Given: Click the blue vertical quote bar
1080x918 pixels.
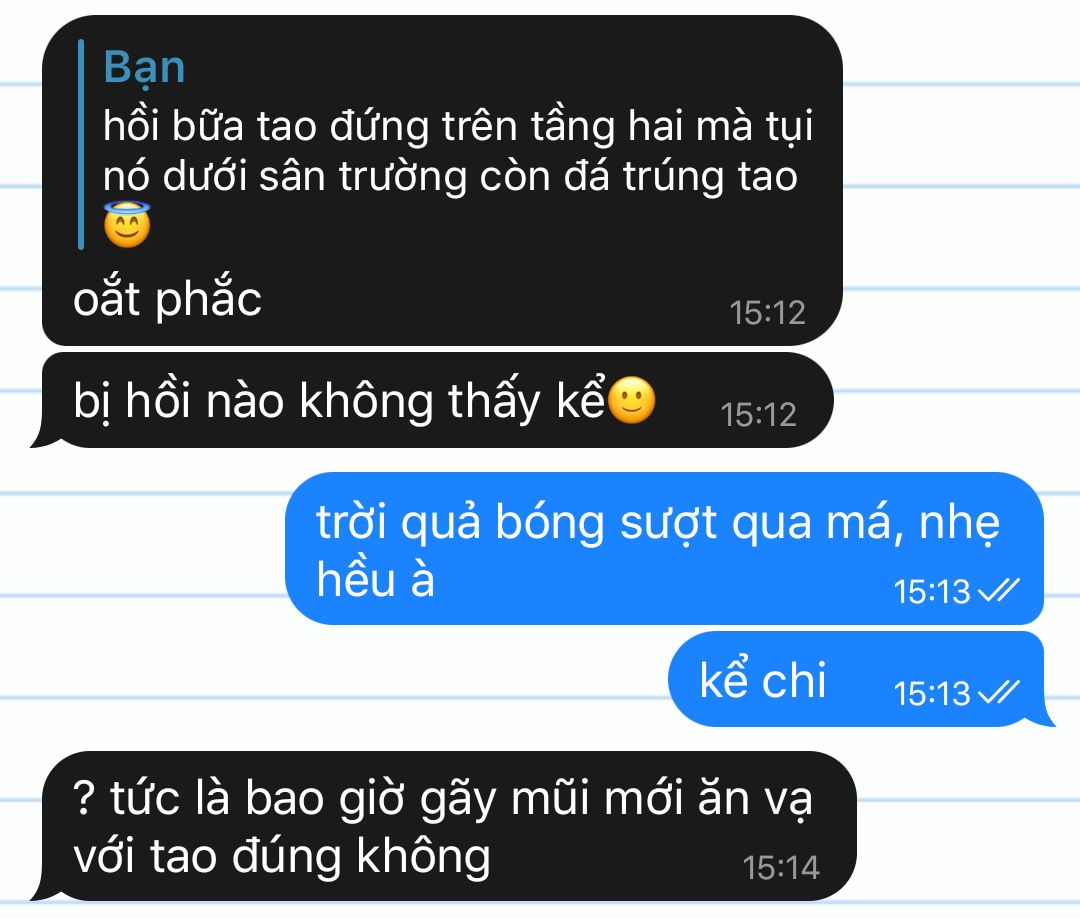Looking at the screenshot, I should pyautogui.click(x=81, y=144).
